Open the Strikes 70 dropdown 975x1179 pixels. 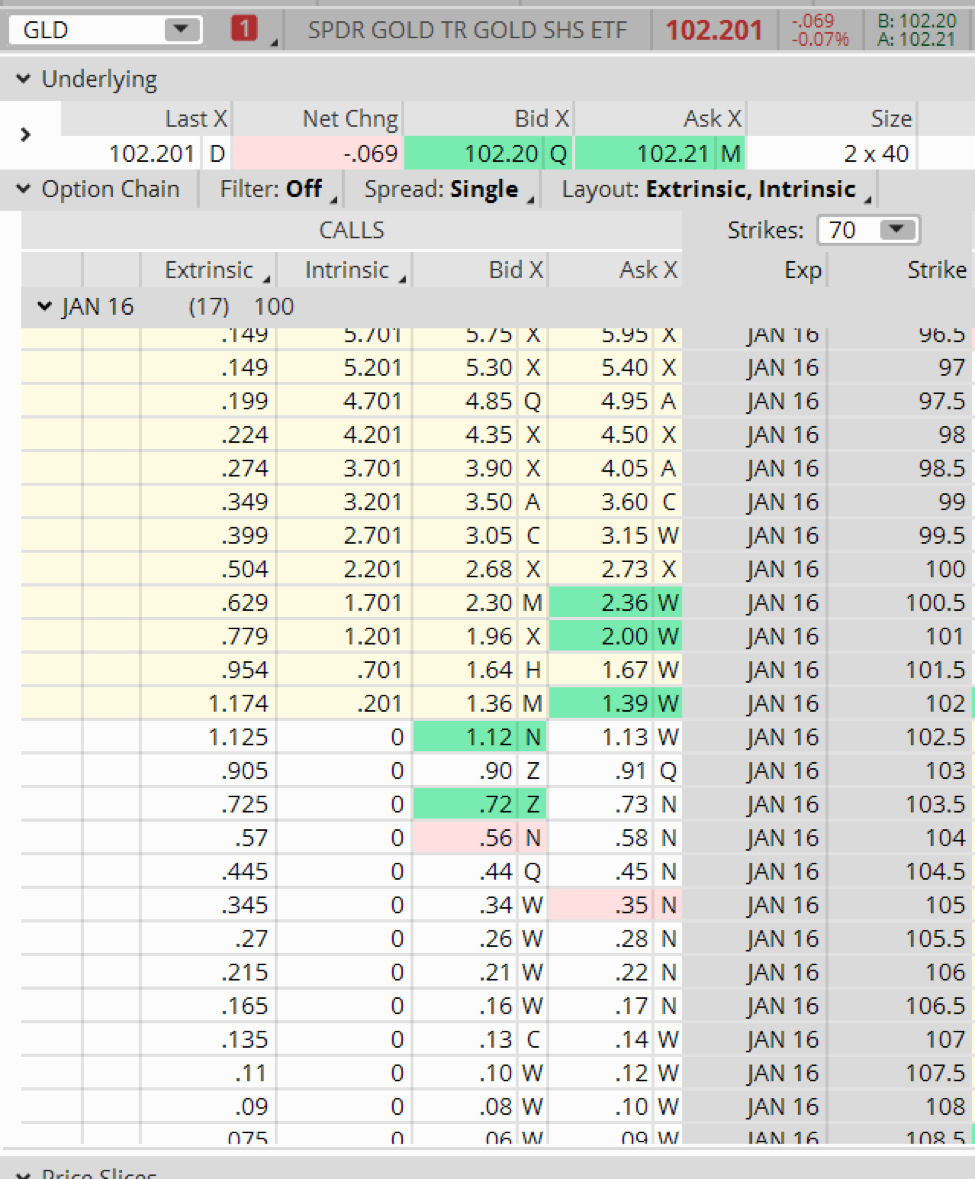click(x=868, y=230)
